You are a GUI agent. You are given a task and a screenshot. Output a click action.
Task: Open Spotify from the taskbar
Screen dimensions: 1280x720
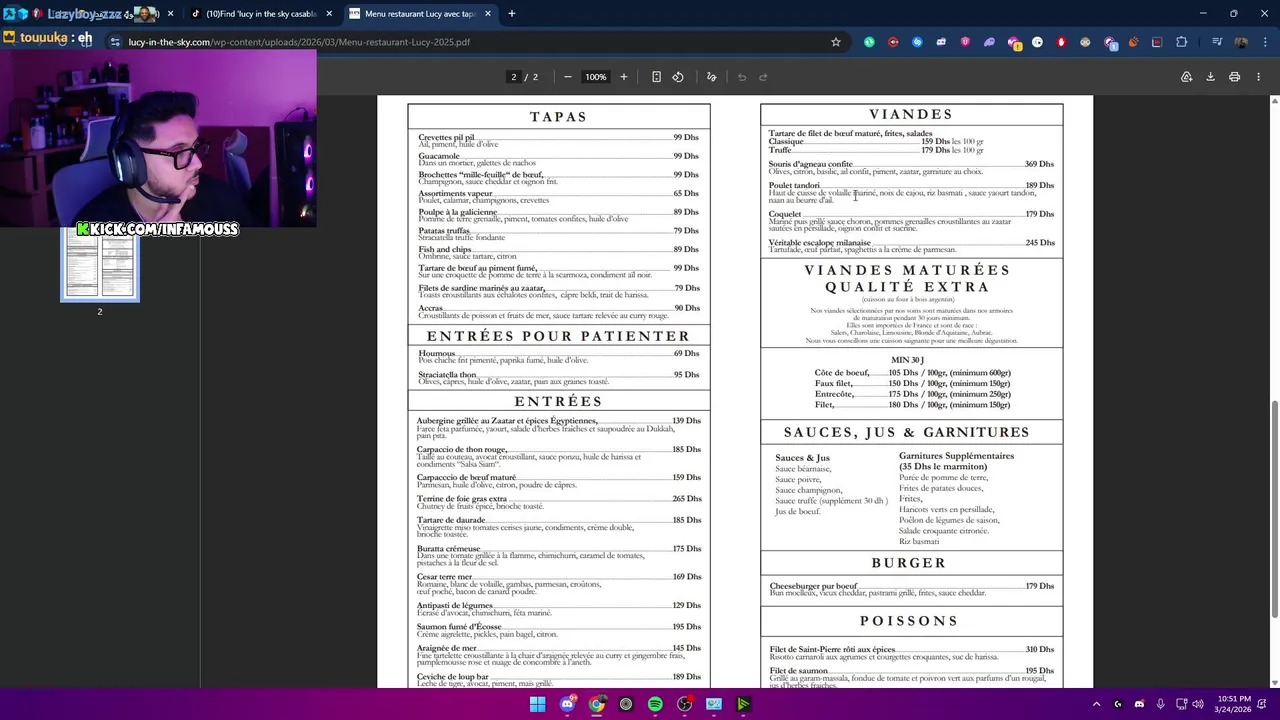click(655, 704)
